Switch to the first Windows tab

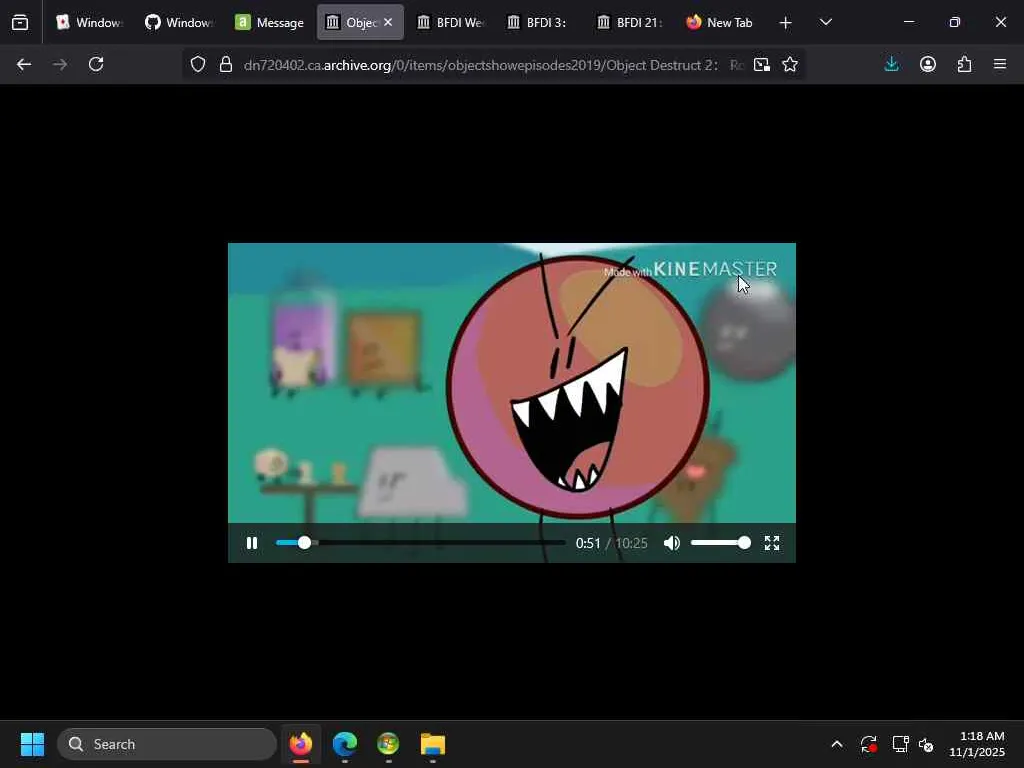[89, 22]
